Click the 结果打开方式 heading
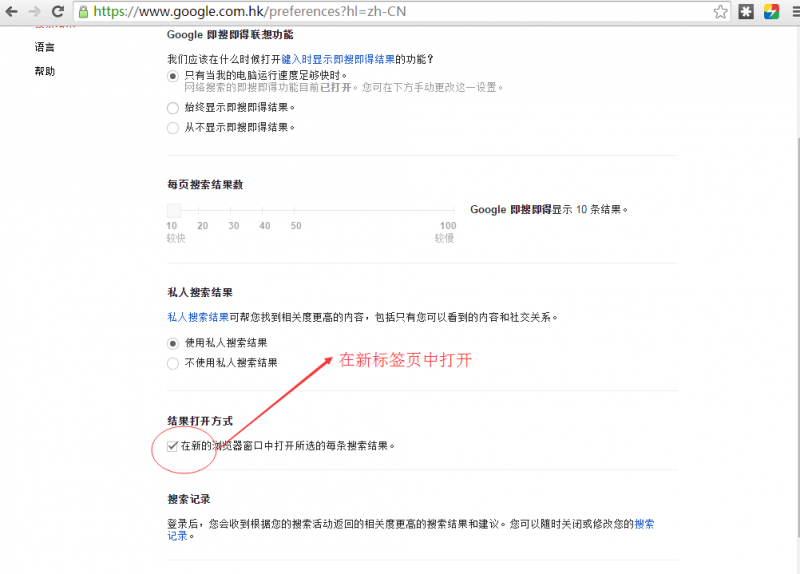 [200, 421]
